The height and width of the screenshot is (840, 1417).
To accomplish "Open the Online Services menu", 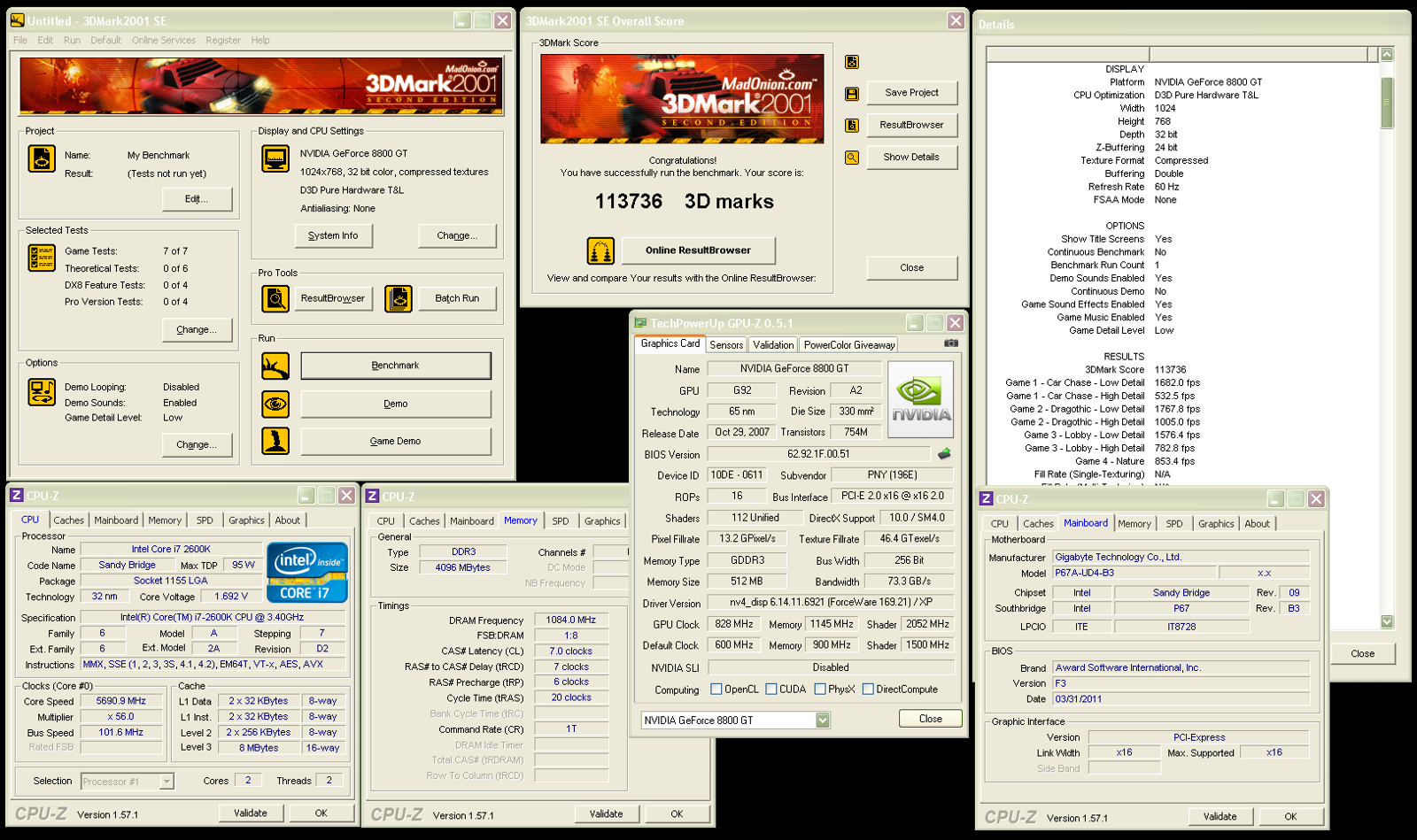I will [x=164, y=40].
